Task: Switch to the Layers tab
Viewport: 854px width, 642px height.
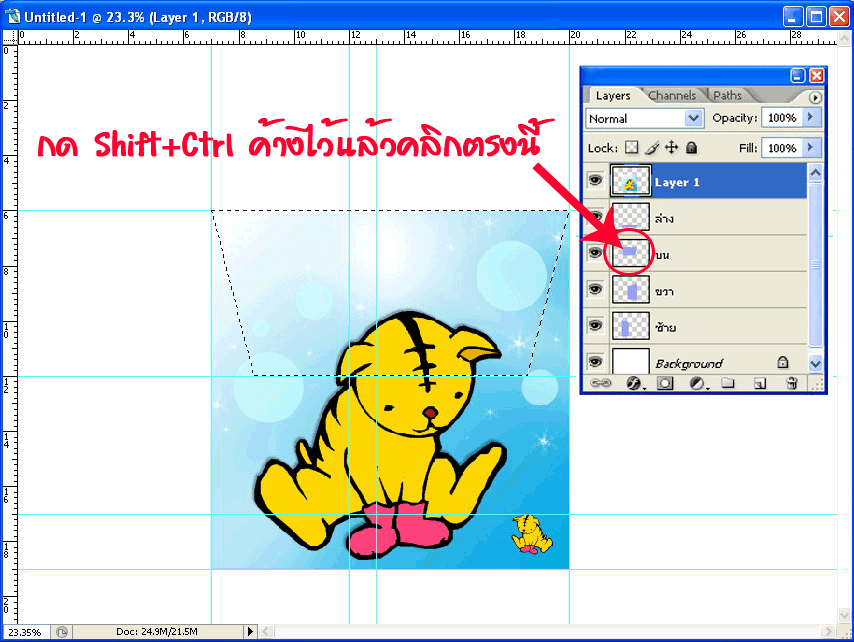Action: coord(613,96)
